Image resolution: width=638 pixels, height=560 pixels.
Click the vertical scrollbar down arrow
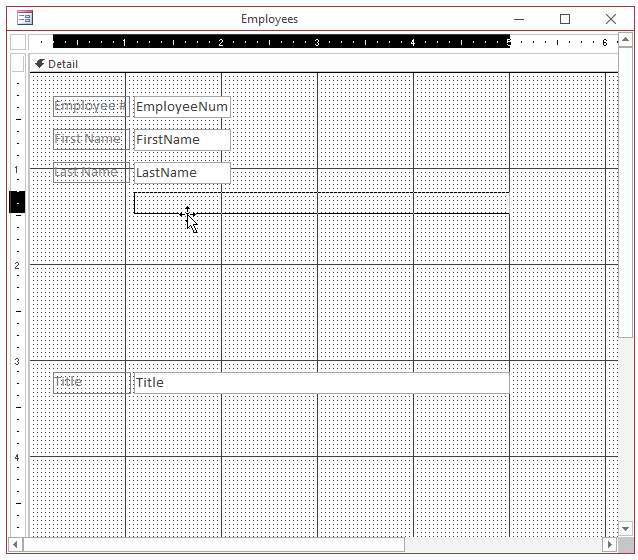pos(625,529)
